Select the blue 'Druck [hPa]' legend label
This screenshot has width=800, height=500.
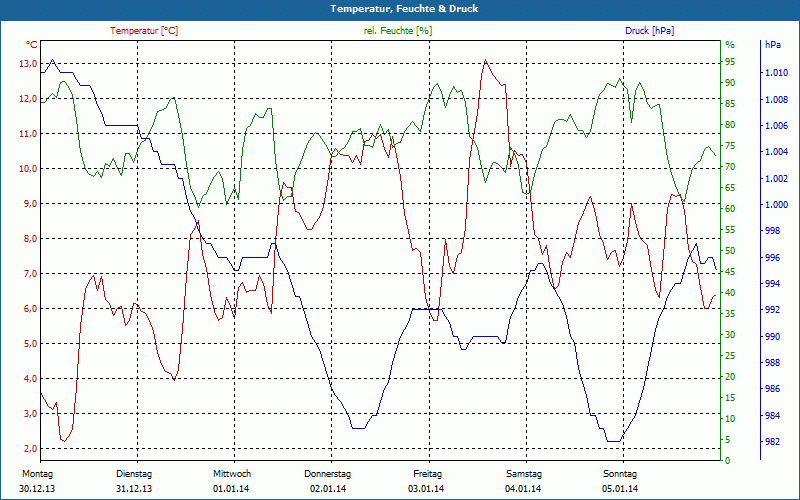coord(649,31)
